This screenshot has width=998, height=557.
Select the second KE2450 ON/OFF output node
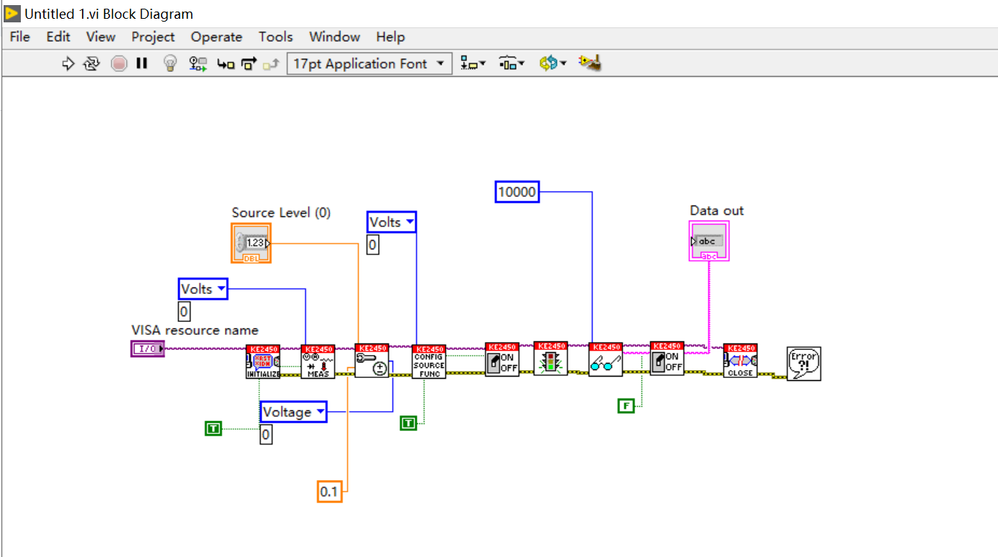click(667, 358)
